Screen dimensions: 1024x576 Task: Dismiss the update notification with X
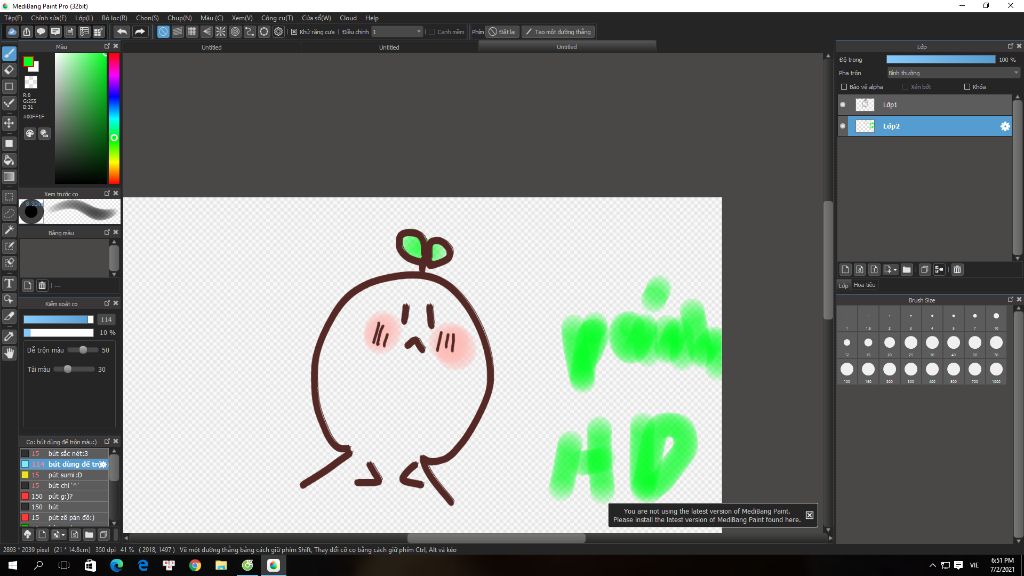click(809, 515)
